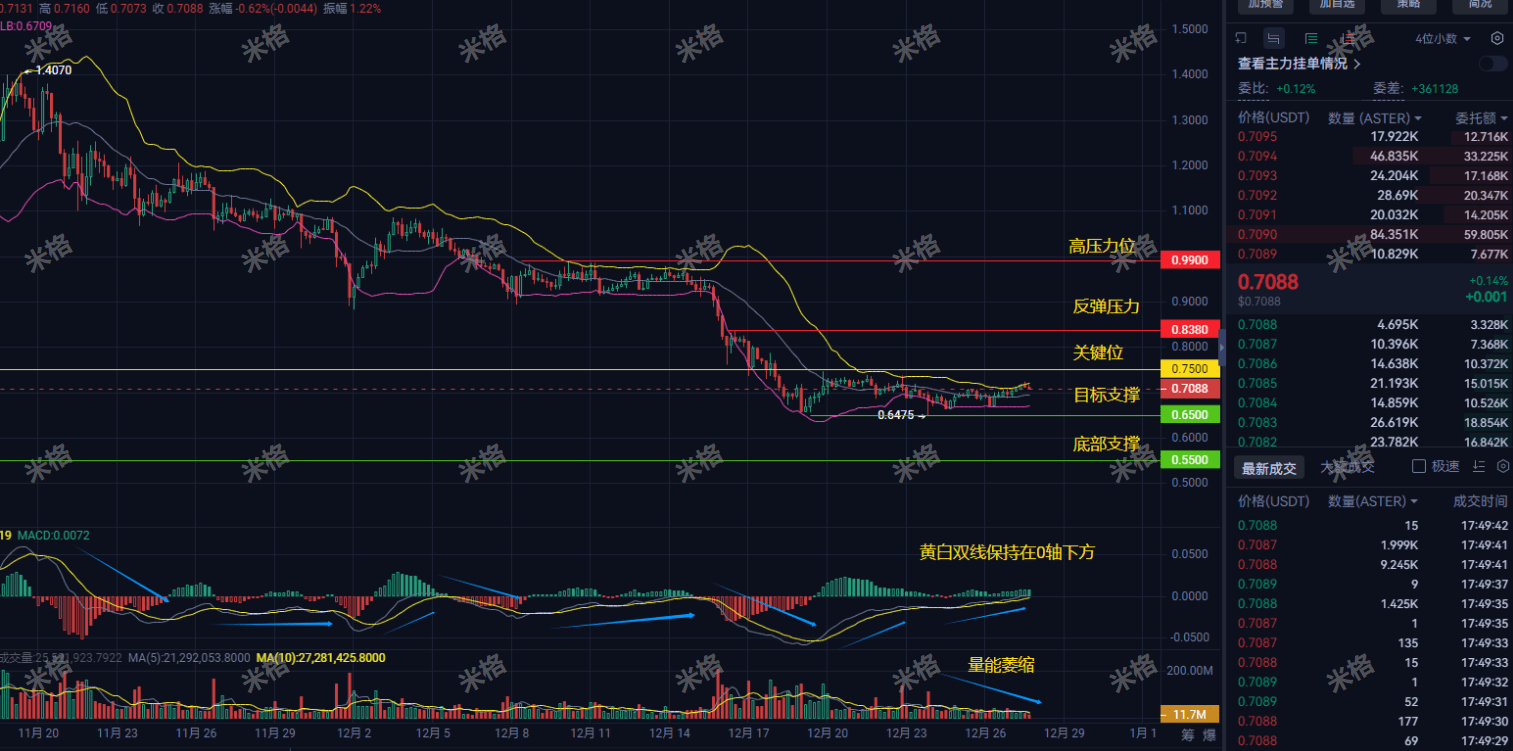Click bid price 0.7084 in order book
Viewport: 1513px width, 751px height.
[x=1256, y=402]
